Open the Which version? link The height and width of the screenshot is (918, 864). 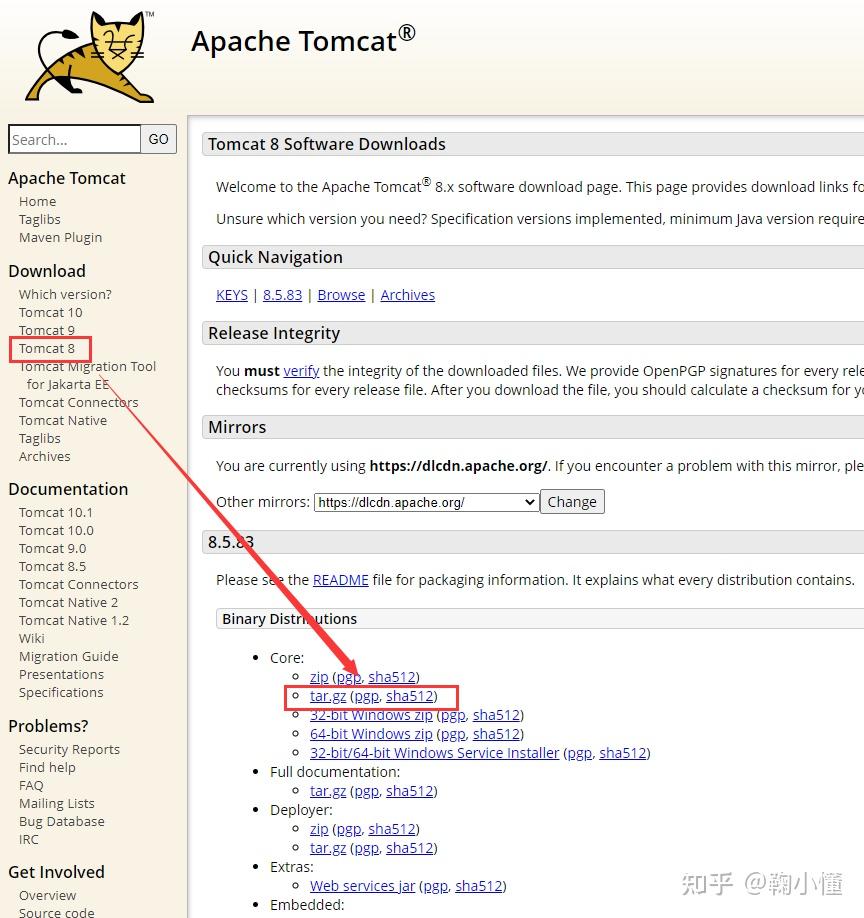point(65,294)
